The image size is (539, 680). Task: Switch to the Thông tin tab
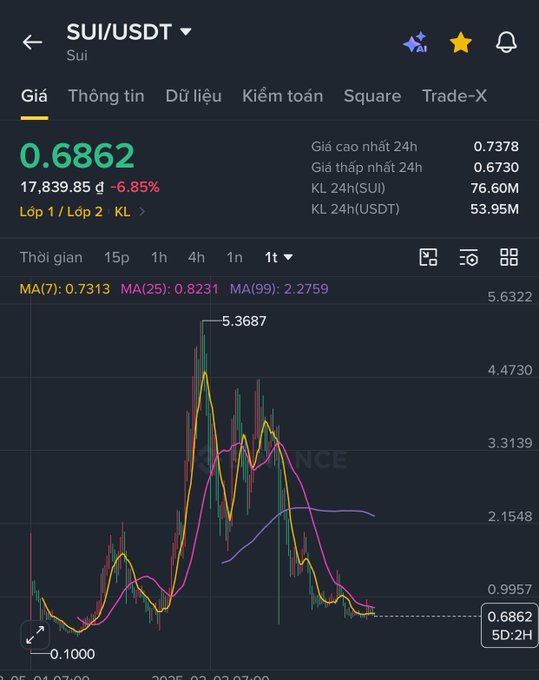tap(106, 96)
